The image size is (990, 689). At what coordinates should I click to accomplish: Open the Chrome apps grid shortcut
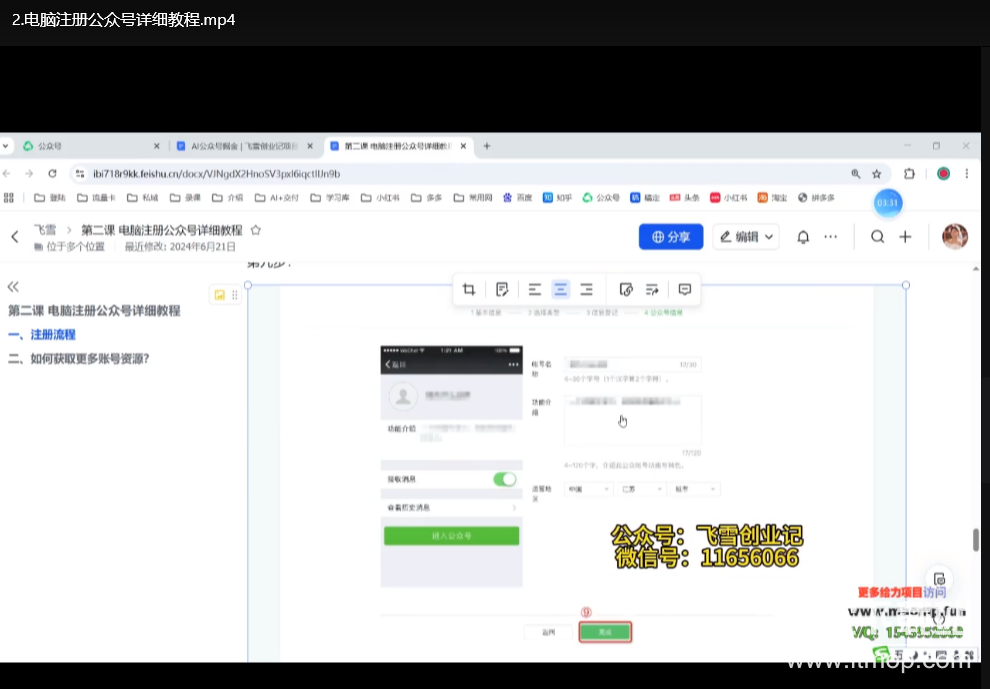point(9,198)
